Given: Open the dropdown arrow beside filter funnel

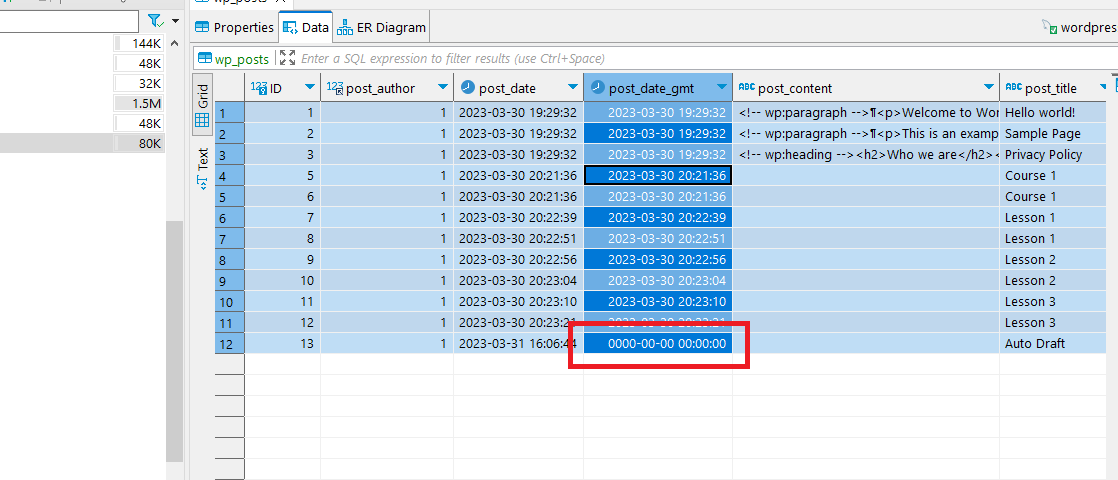Looking at the screenshot, I should (x=175, y=21).
